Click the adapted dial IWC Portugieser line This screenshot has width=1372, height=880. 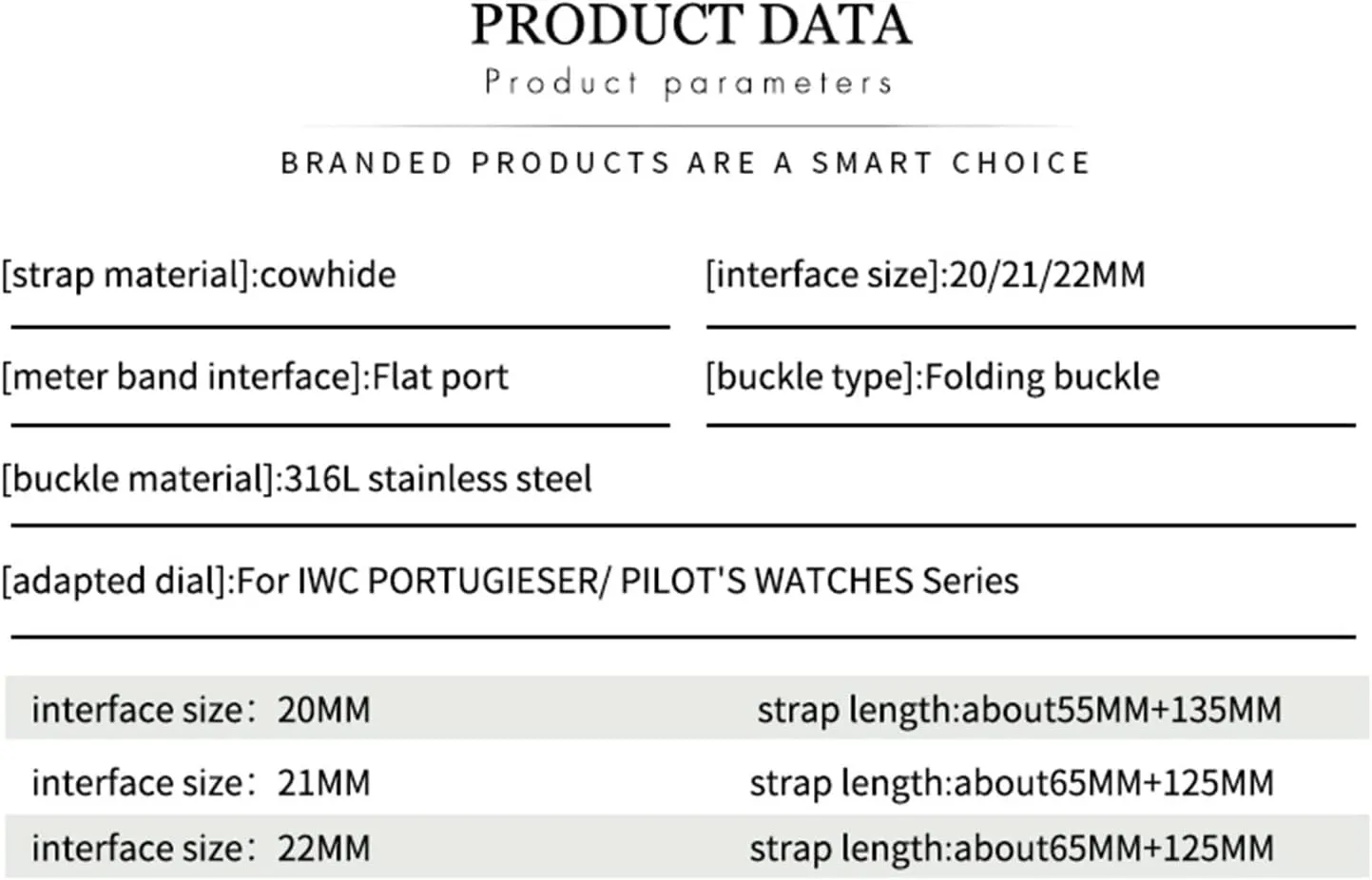coord(510,580)
